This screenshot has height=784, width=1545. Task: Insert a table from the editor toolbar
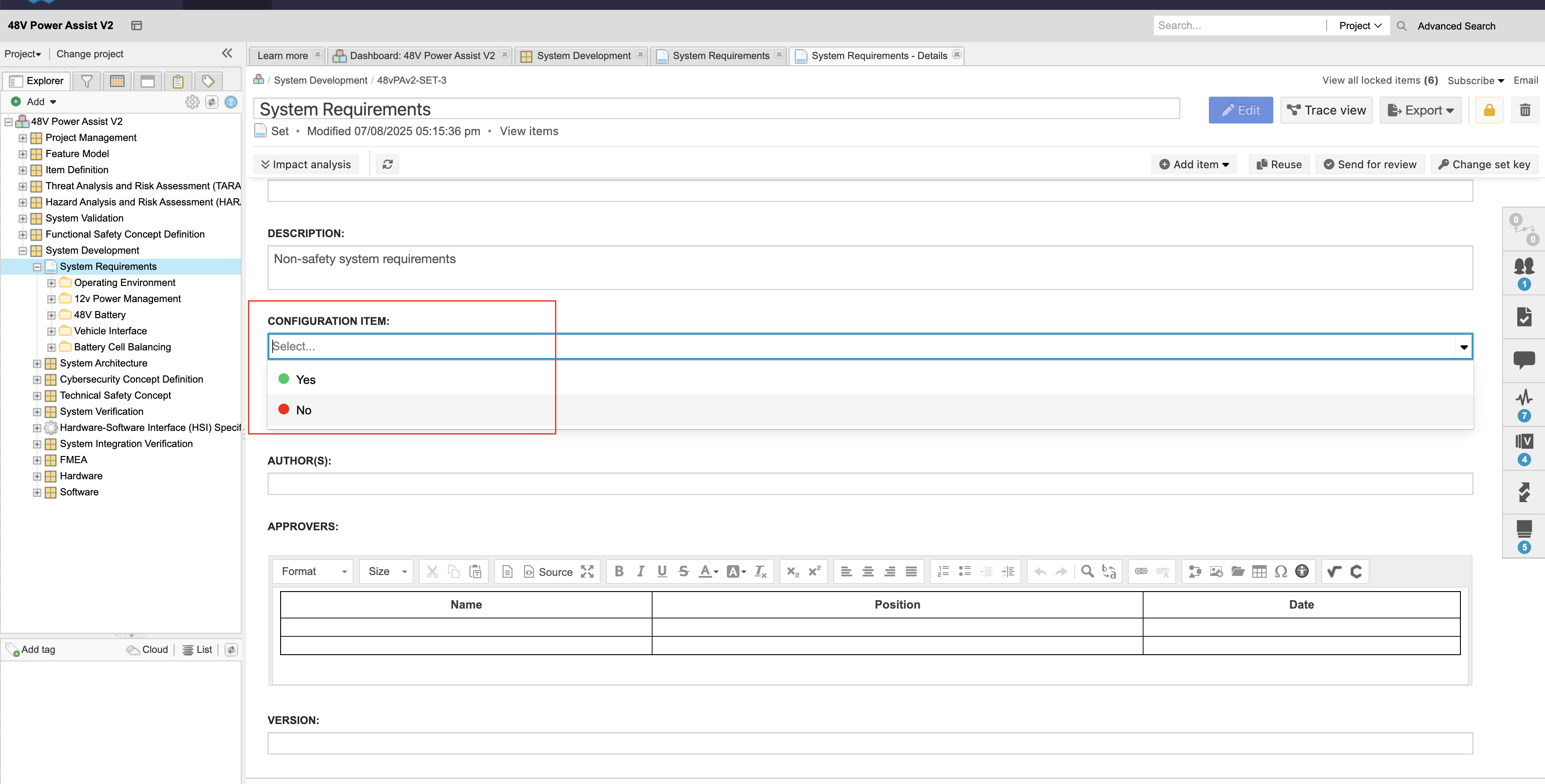(1259, 571)
